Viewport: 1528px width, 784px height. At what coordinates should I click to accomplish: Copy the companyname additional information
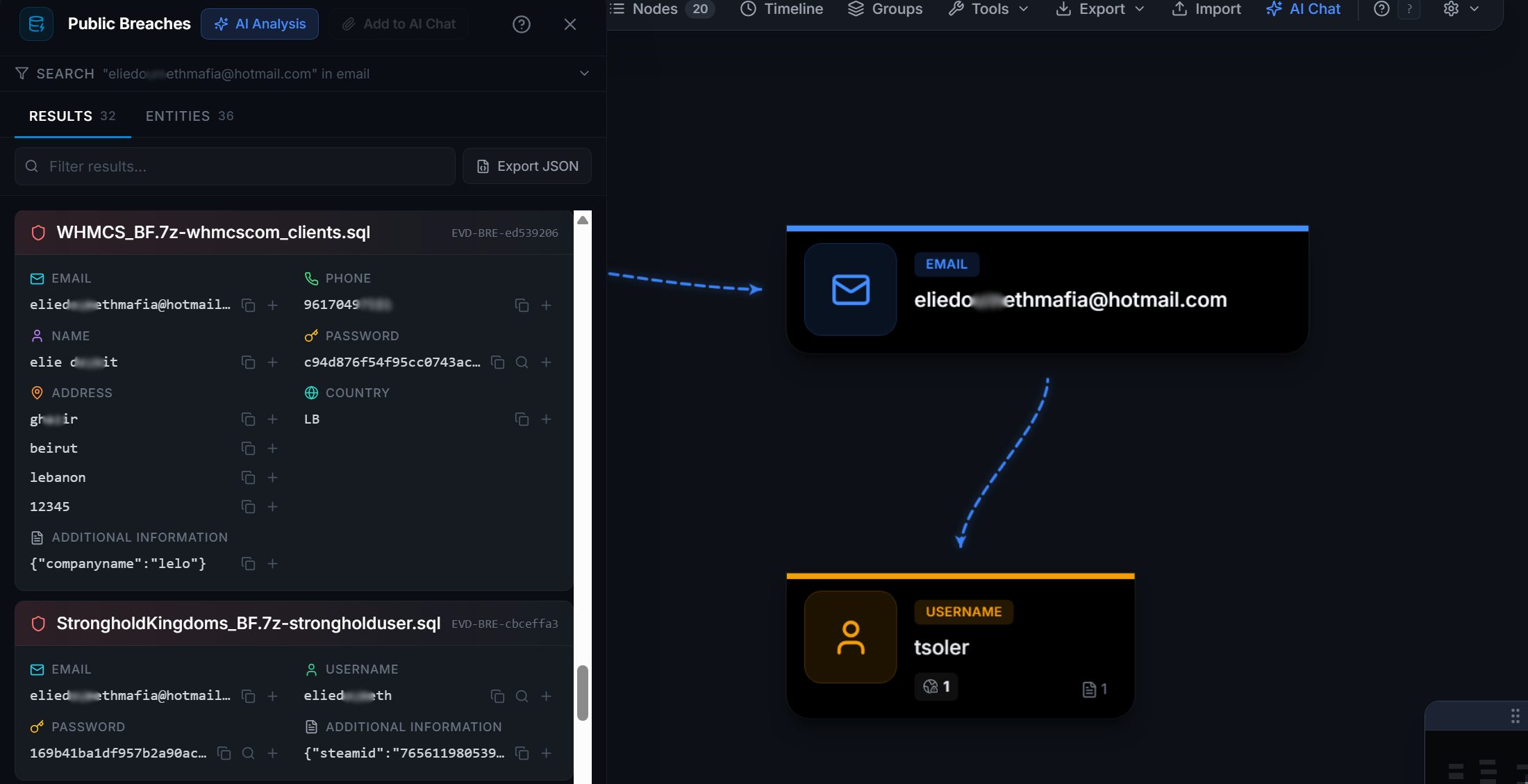pos(248,564)
